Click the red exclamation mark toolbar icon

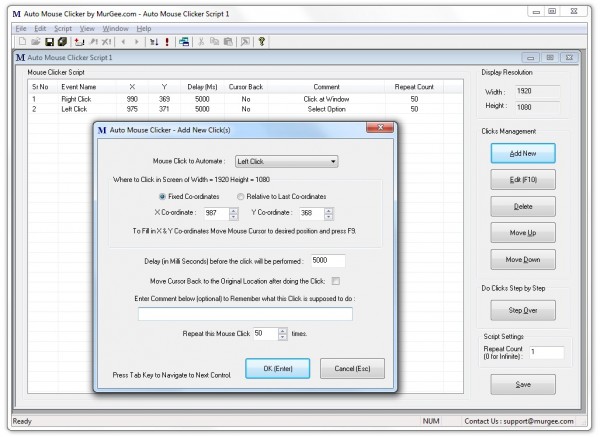168,42
